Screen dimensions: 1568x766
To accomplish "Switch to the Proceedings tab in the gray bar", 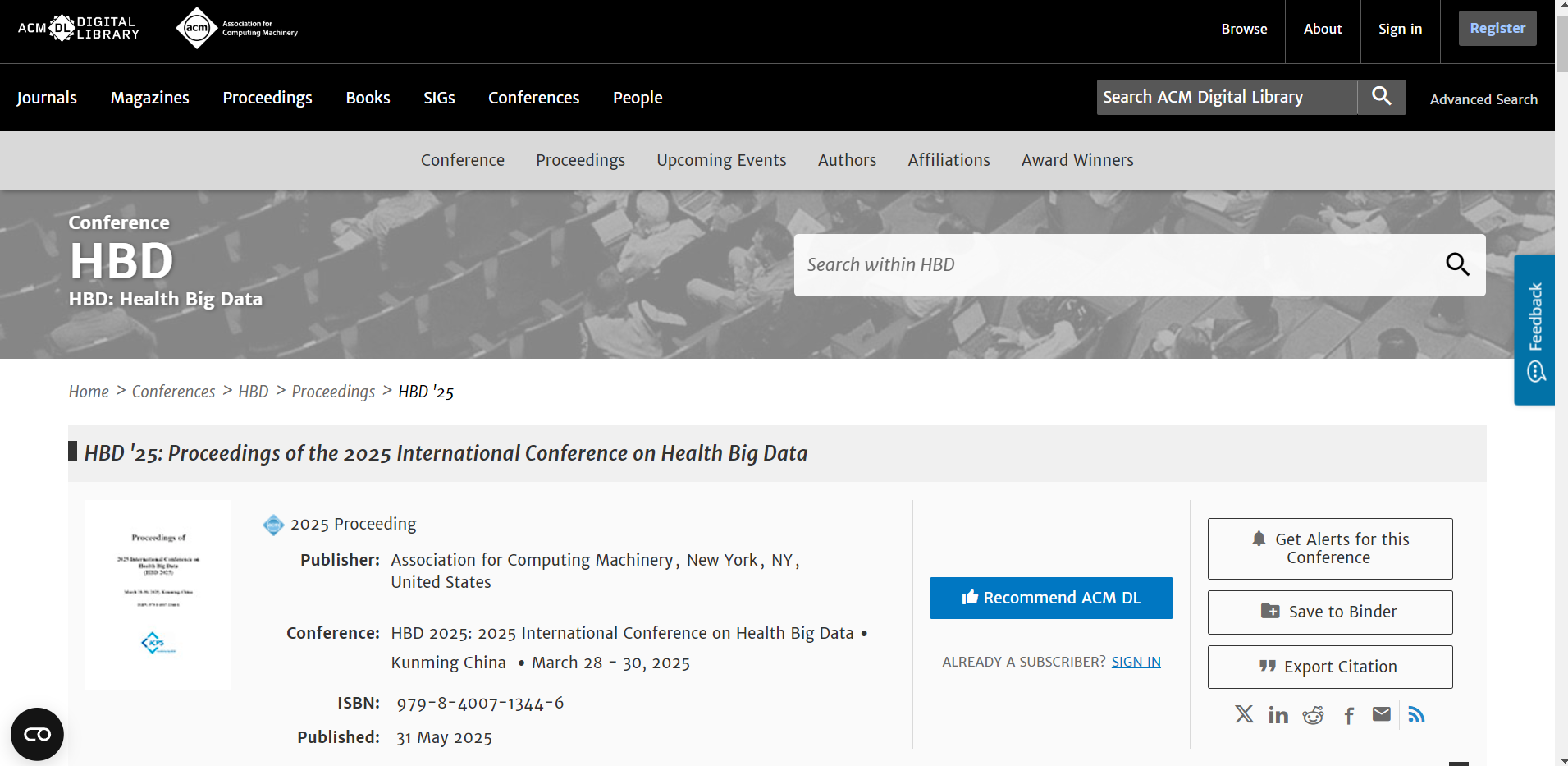I will (x=581, y=160).
